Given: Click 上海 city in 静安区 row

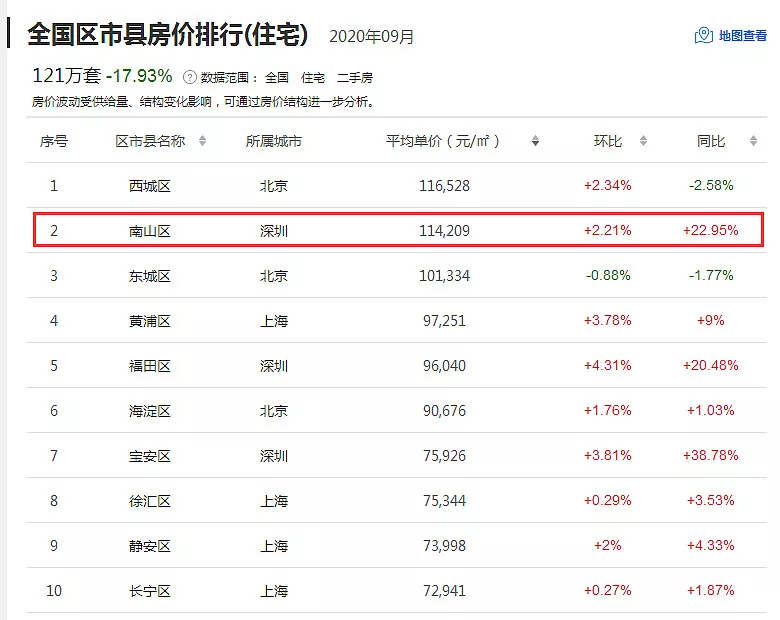Looking at the screenshot, I should click(274, 546).
